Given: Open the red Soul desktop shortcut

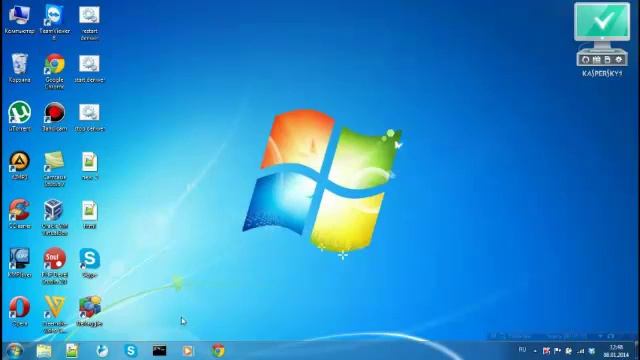Looking at the screenshot, I should [54, 266].
